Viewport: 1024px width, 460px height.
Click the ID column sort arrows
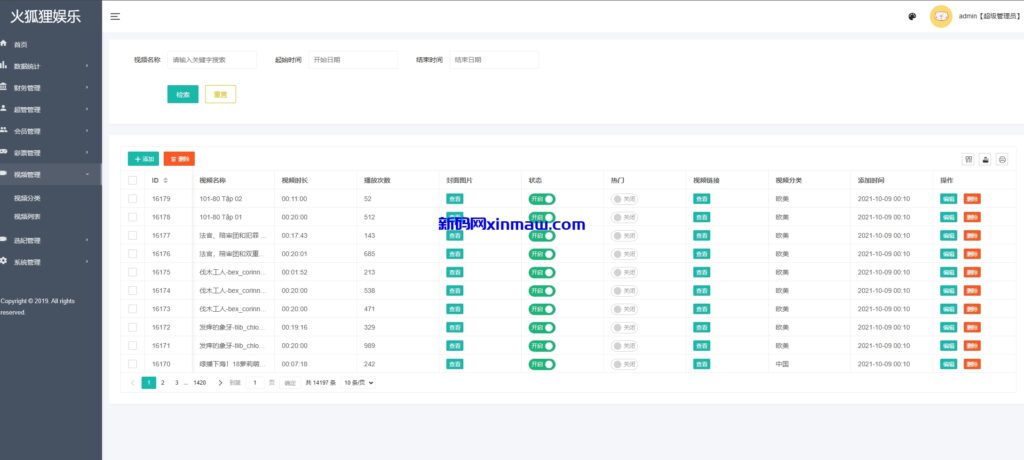click(x=165, y=181)
